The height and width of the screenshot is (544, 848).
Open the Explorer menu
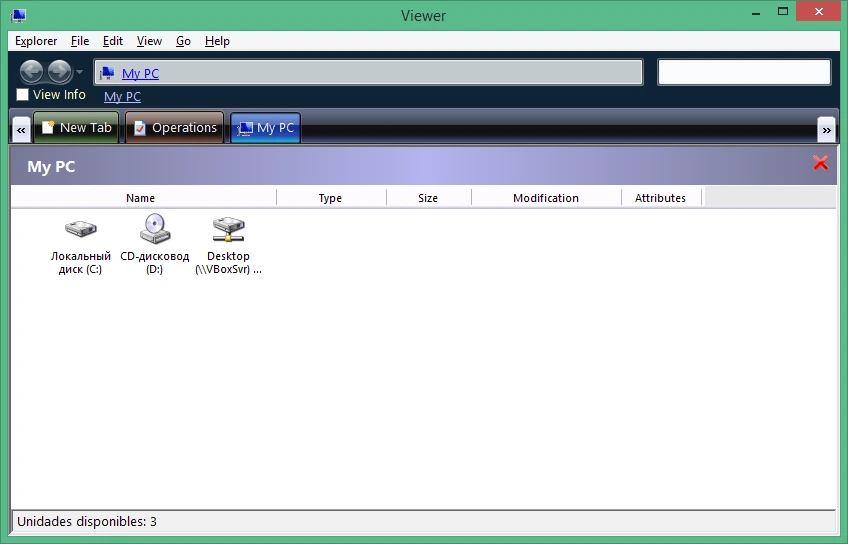(x=36, y=41)
